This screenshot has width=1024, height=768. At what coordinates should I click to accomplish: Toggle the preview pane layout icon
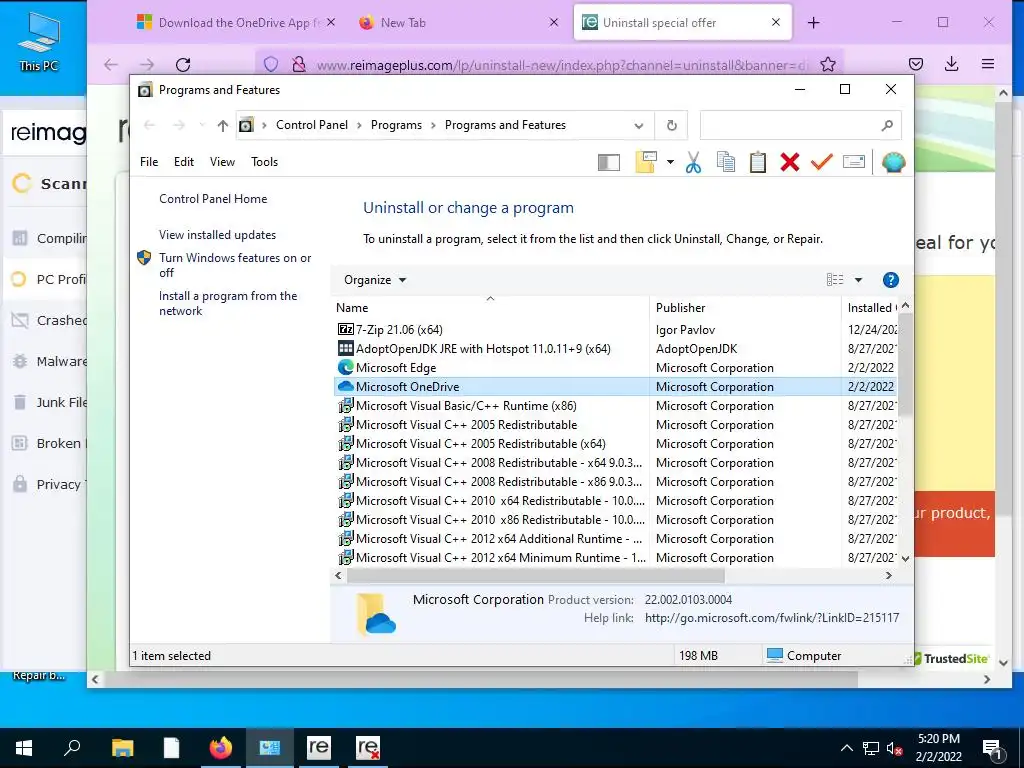pyautogui.click(x=609, y=162)
